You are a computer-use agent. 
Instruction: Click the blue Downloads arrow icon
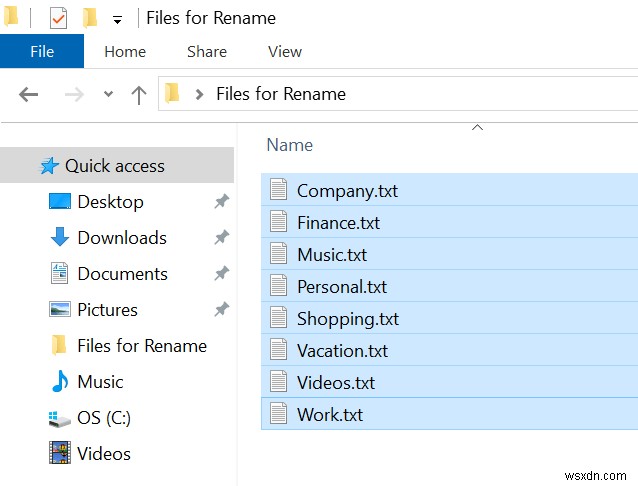60,236
